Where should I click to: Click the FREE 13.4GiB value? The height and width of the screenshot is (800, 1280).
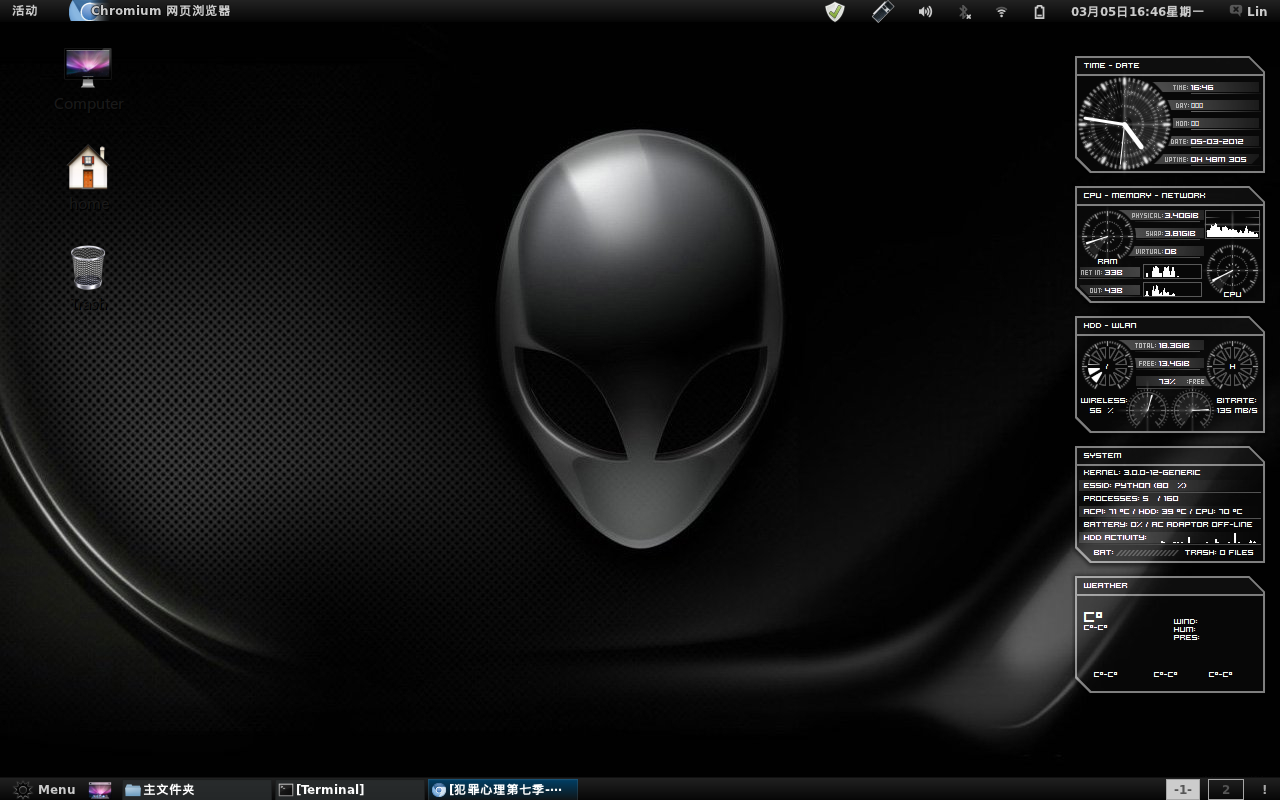click(1174, 363)
